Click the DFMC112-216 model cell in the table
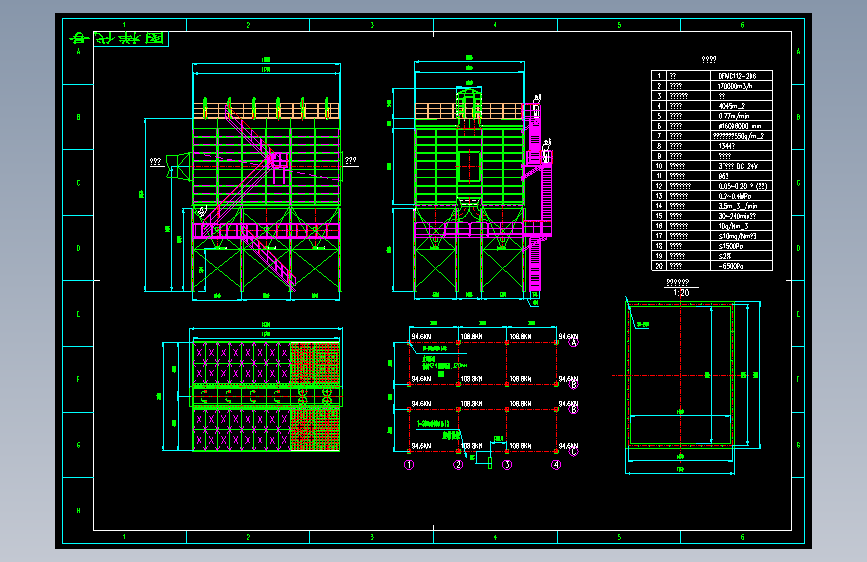The image size is (867, 562). pos(737,76)
